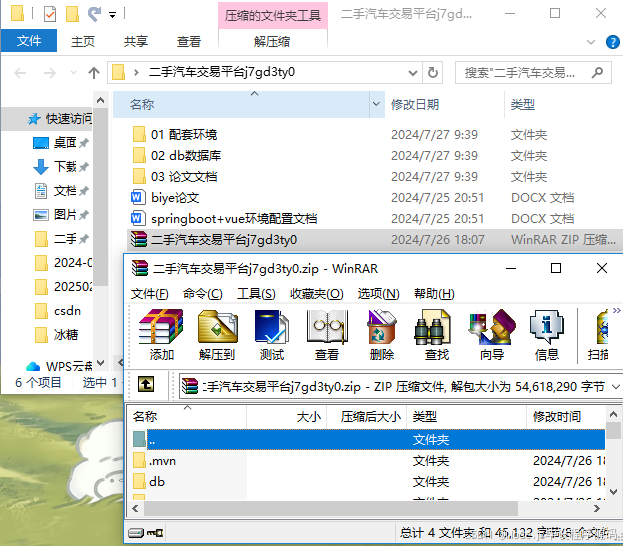Sort Explorer files by 修改日期 column
This screenshot has height=546, width=623.
pyautogui.click(x=445, y=105)
